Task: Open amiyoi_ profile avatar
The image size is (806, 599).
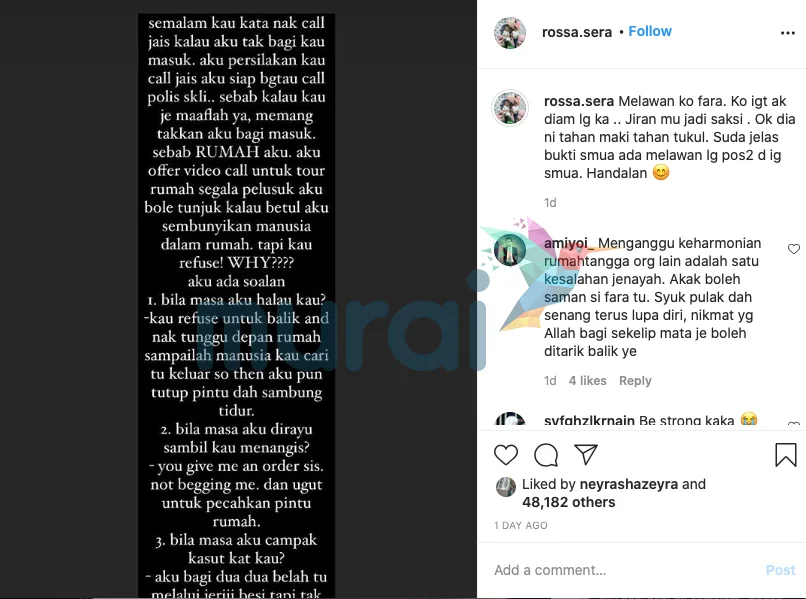Action: coord(510,250)
